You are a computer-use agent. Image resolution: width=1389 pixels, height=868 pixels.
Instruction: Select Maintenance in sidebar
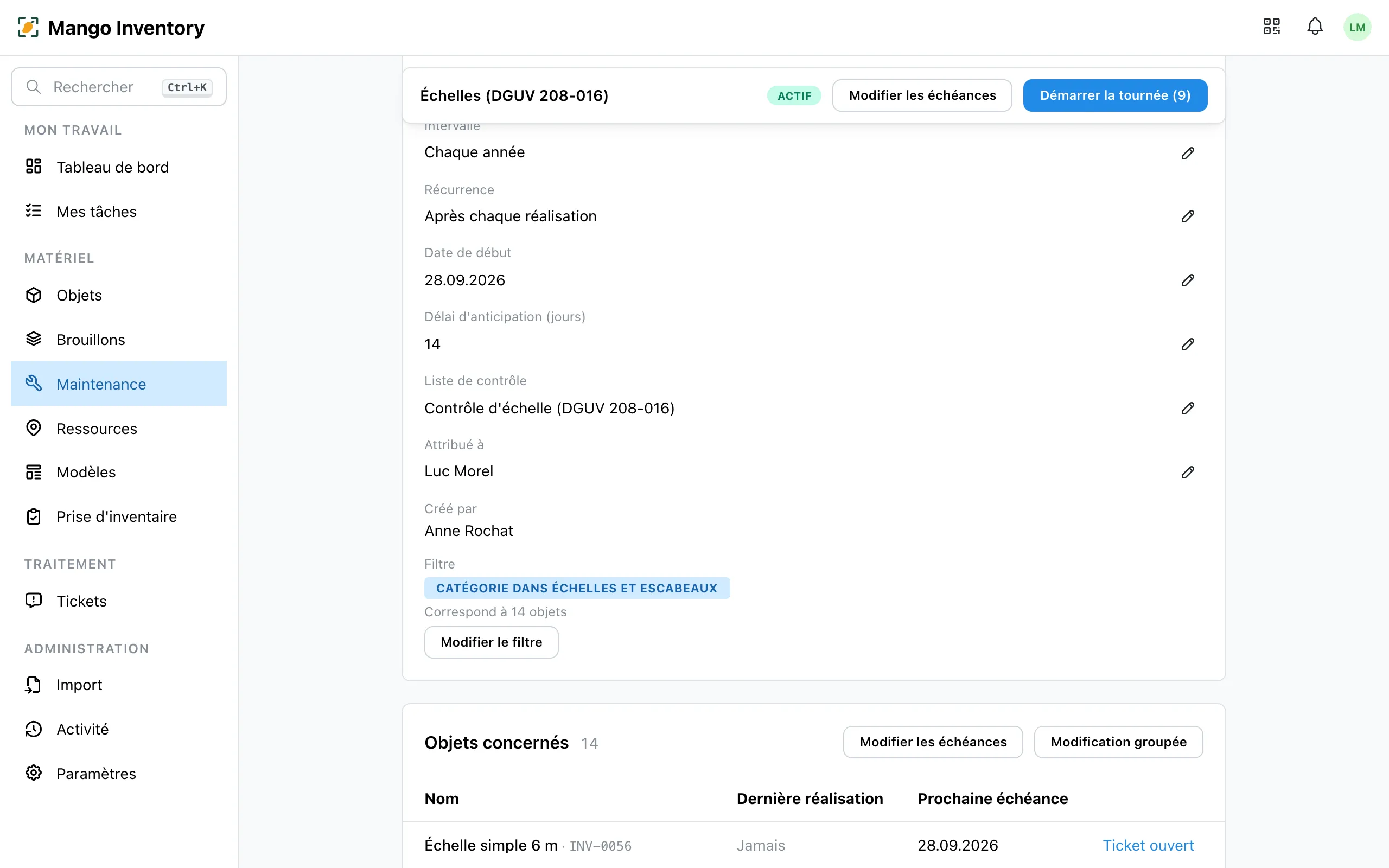[x=119, y=384]
